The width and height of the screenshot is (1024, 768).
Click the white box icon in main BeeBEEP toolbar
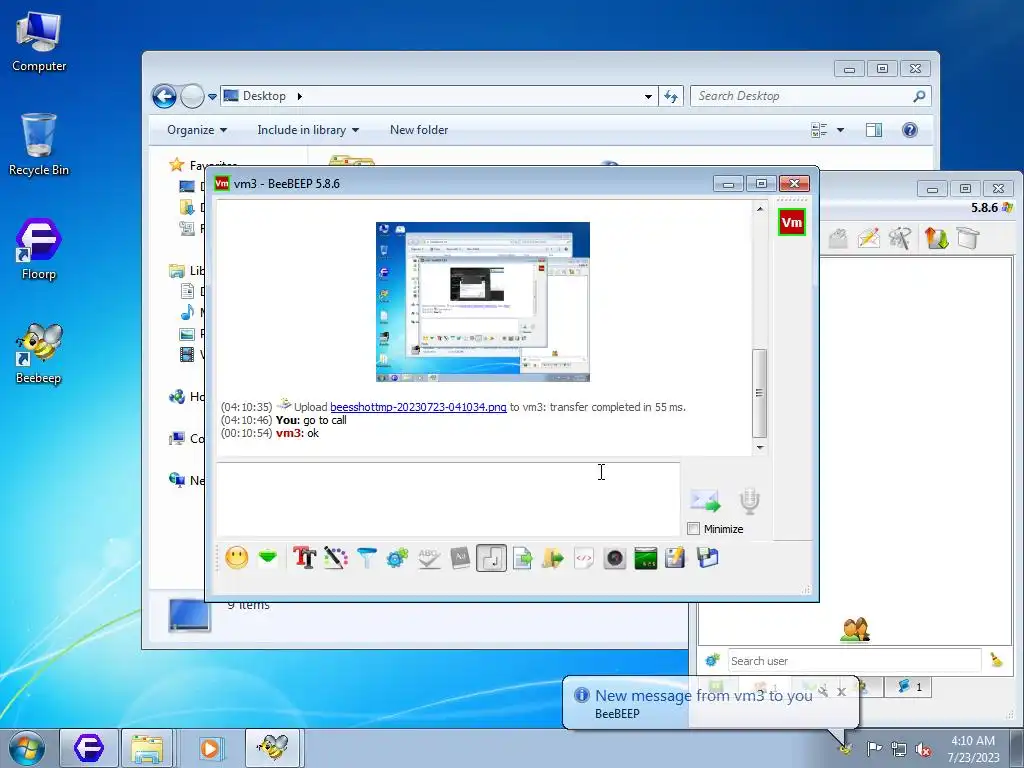[968, 238]
